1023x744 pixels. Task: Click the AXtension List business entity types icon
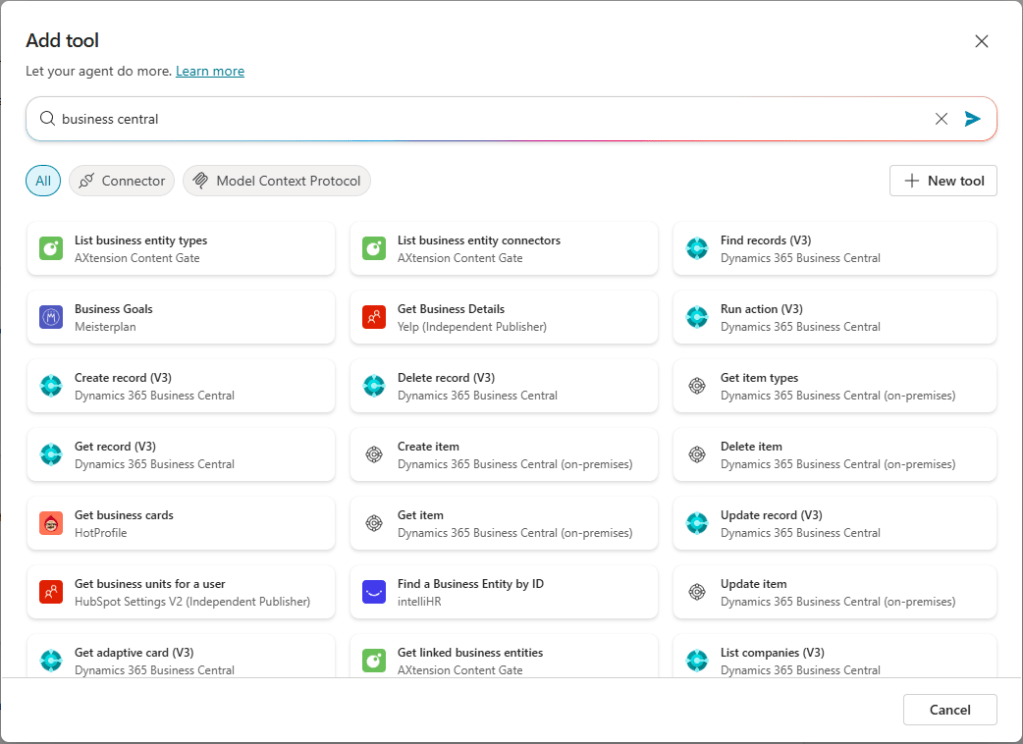(x=51, y=249)
